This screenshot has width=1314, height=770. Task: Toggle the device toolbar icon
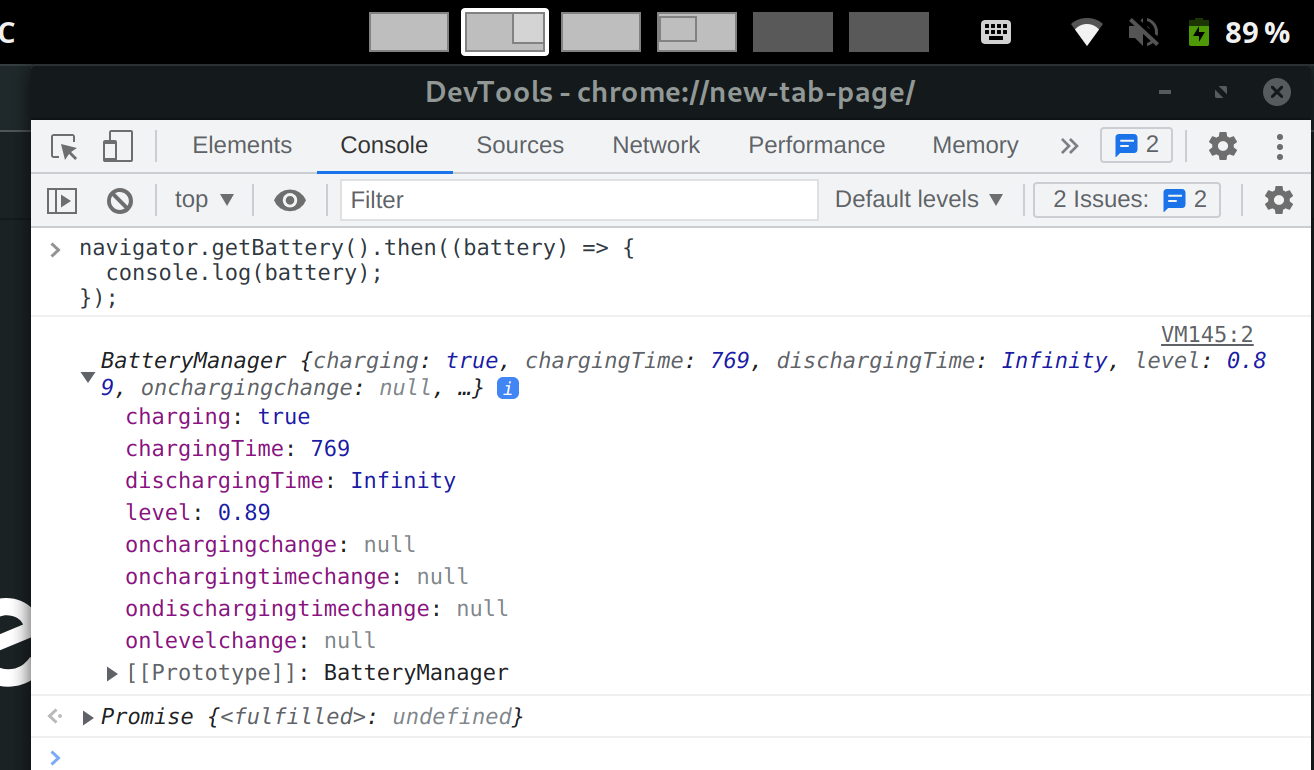pyautogui.click(x=118, y=147)
